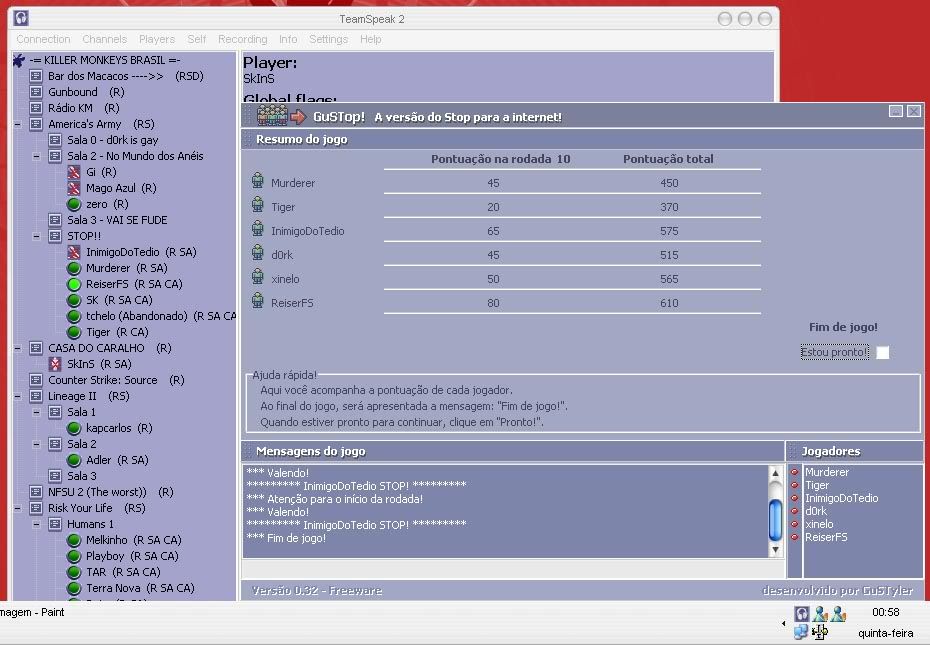Collapse Sala 1 under Lineage II
This screenshot has width=930, height=645.
click(36, 412)
